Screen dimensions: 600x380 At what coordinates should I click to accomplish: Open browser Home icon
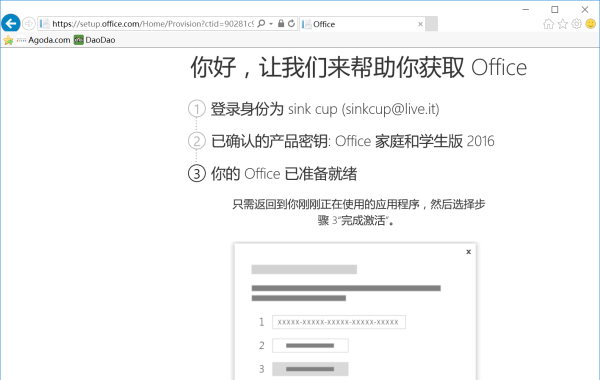(x=548, y=24)
